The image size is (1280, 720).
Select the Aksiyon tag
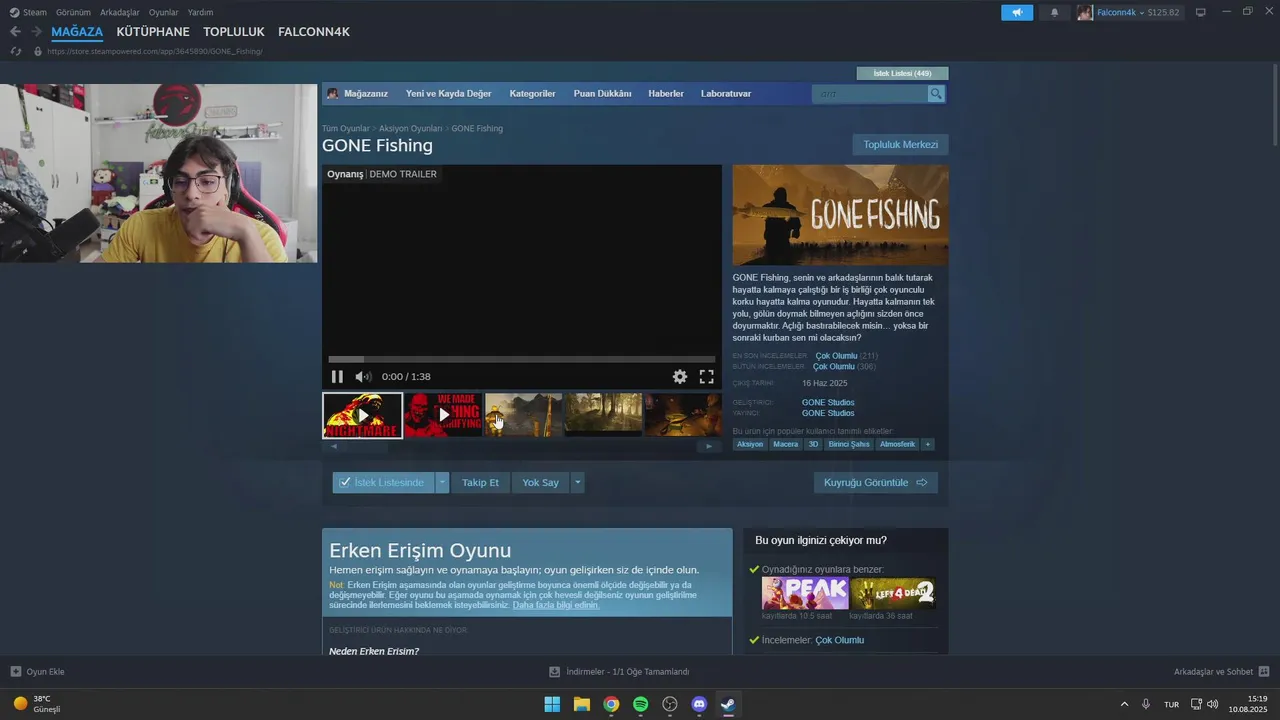click(750, 444)
